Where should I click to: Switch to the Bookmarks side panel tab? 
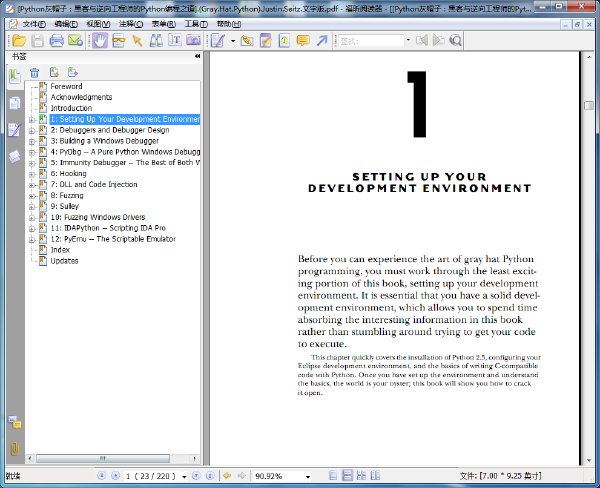(15, 77)
